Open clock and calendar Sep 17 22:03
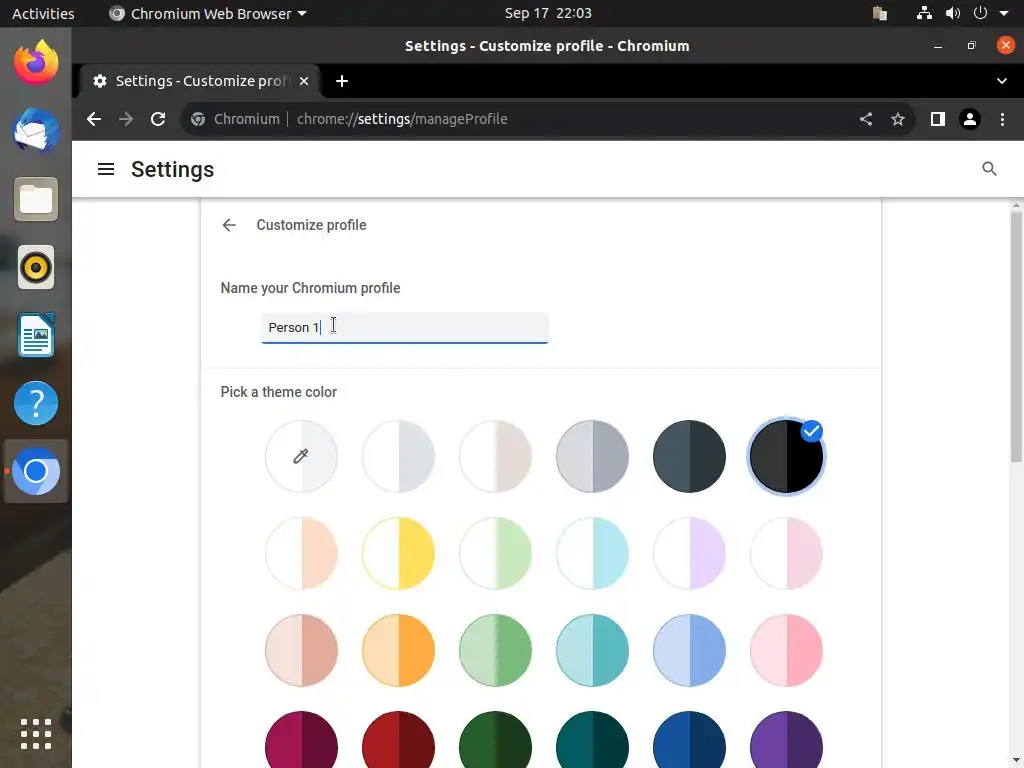Viewport: 1024px width, 768px height. point(548,13)
